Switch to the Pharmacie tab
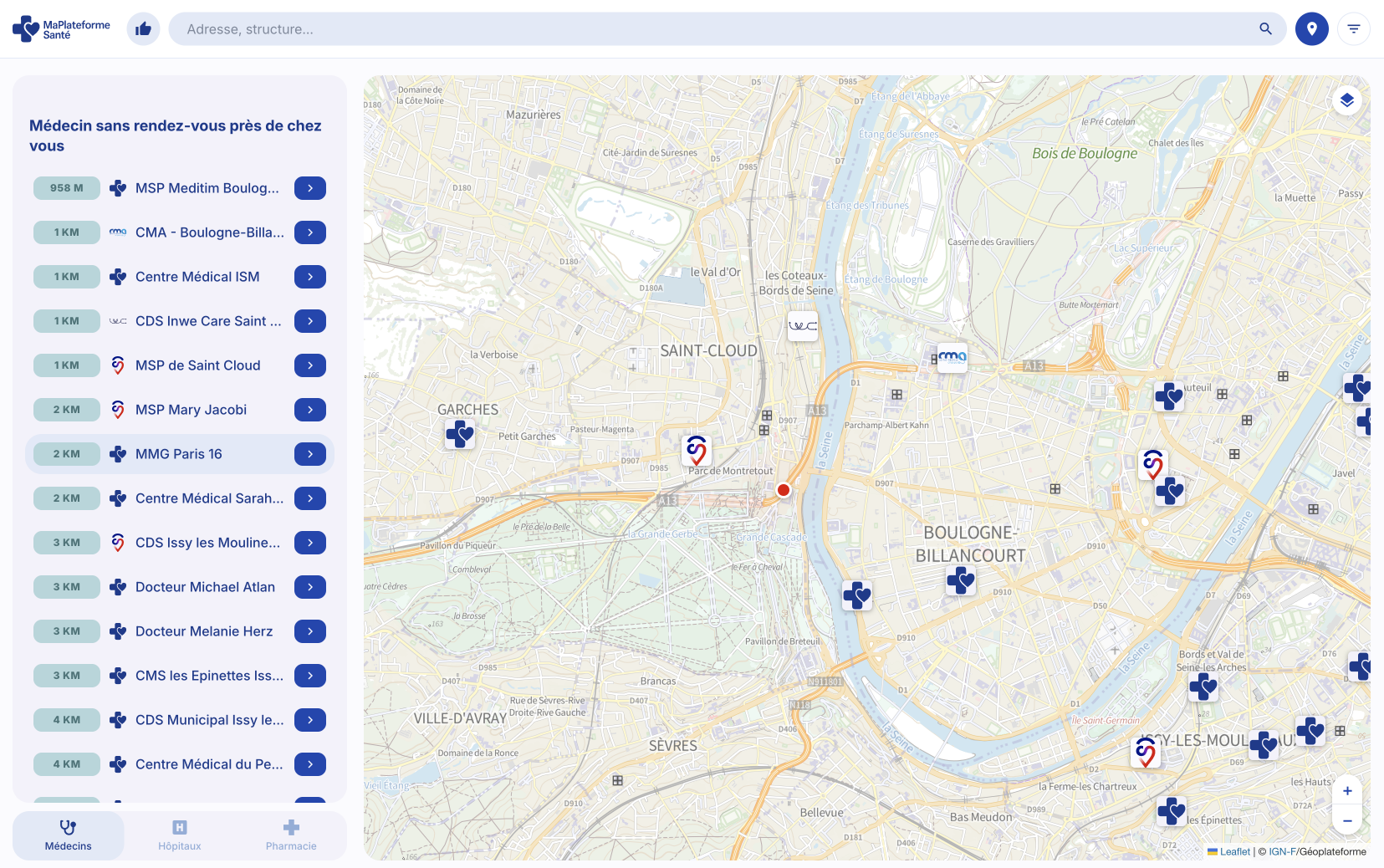This screenshot has width=1384, height=868. tap(291, 835)
